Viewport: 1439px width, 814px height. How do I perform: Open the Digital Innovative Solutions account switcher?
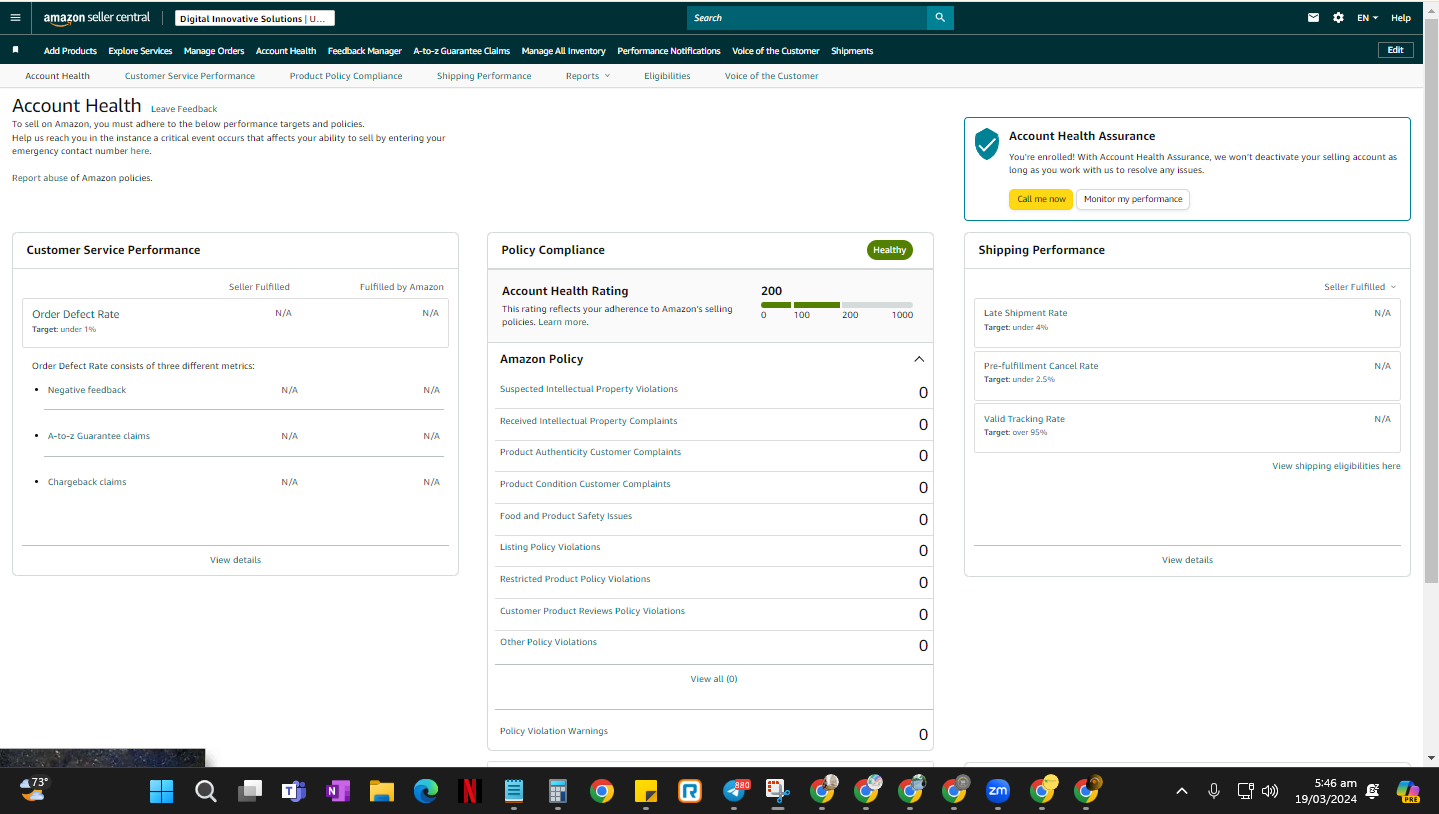254,18
